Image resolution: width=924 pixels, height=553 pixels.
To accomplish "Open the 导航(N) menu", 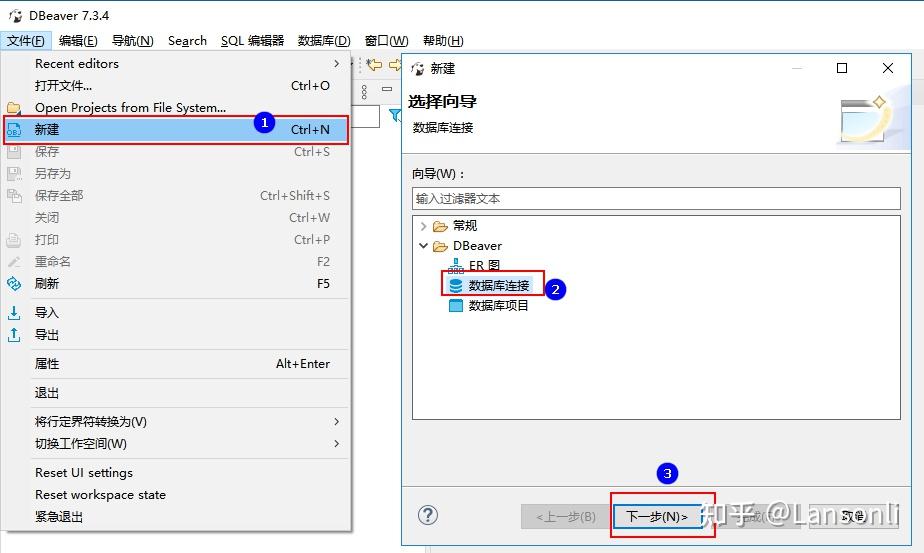I will (x=133, y=41).
